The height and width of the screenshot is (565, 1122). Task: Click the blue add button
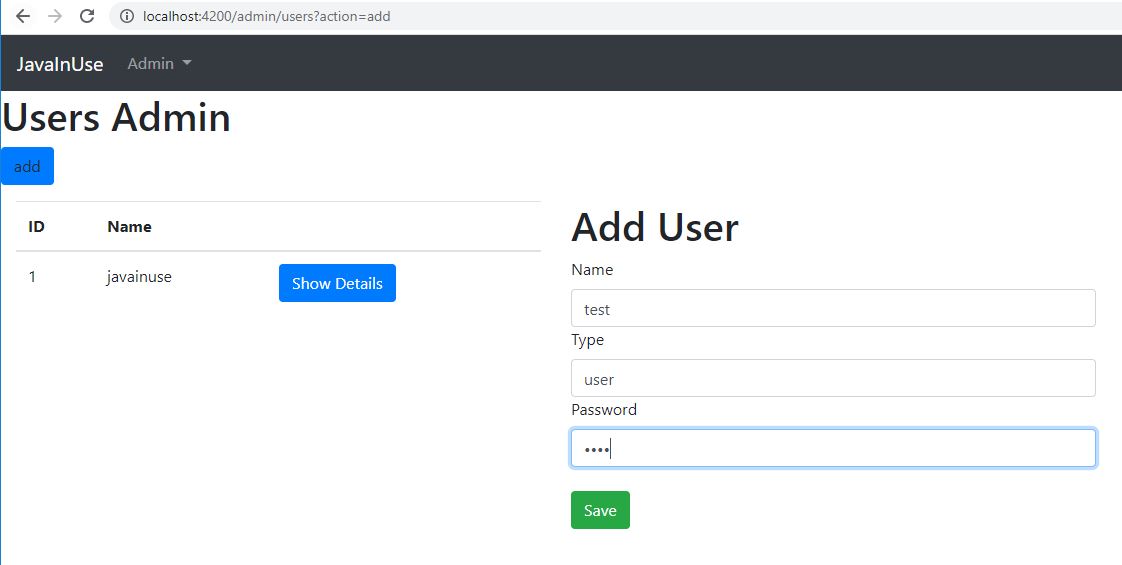pyautogui.click(x=27, y=166)
